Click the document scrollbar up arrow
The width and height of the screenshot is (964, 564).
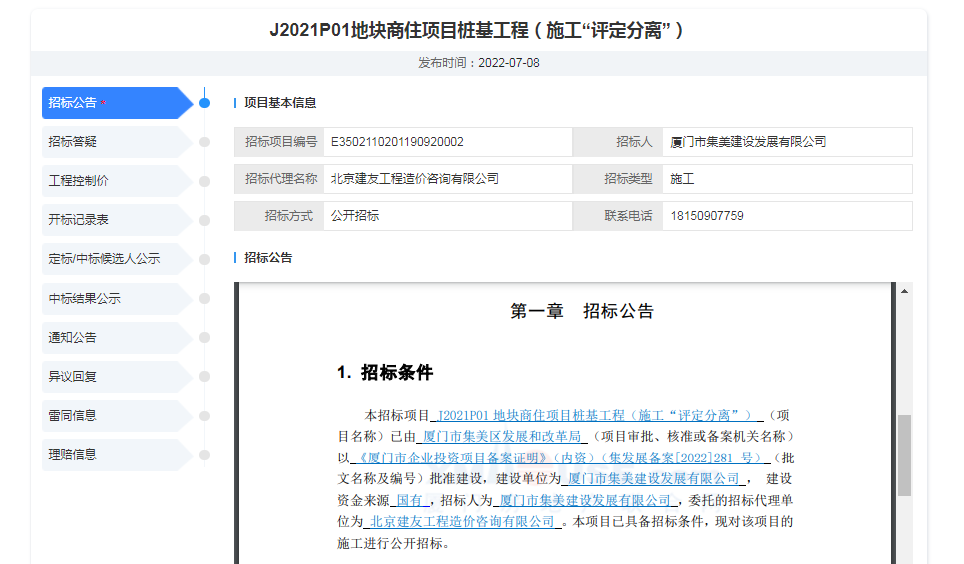click(x=904, y=291)
